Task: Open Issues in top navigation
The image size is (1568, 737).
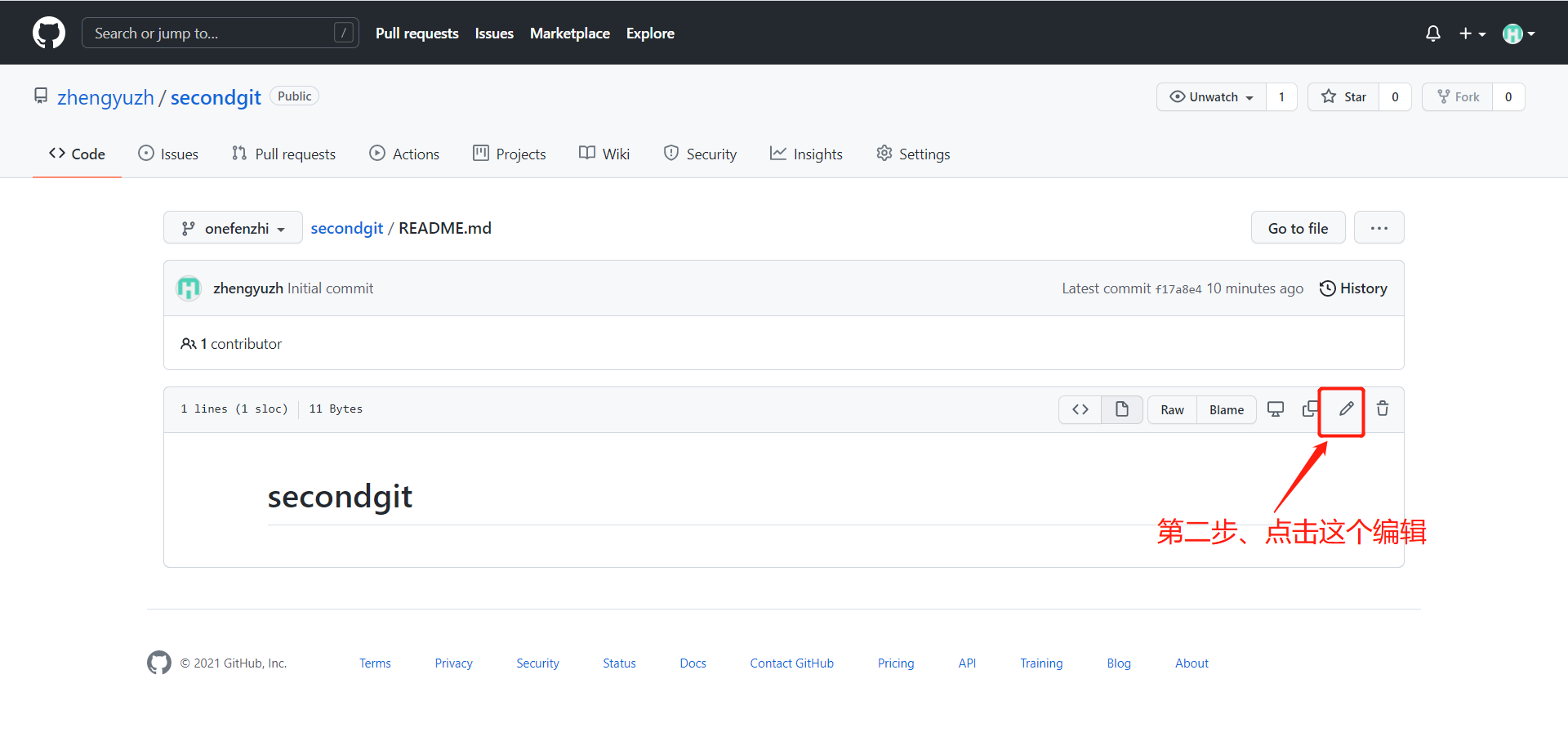Action: tap(494, 33)
